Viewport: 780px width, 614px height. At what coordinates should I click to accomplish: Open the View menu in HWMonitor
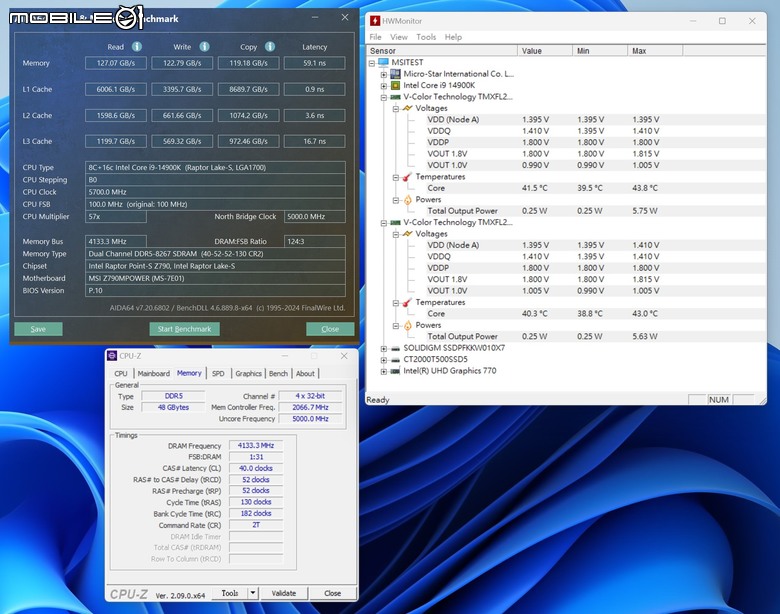pyautogui.click(x=398, y=37)
